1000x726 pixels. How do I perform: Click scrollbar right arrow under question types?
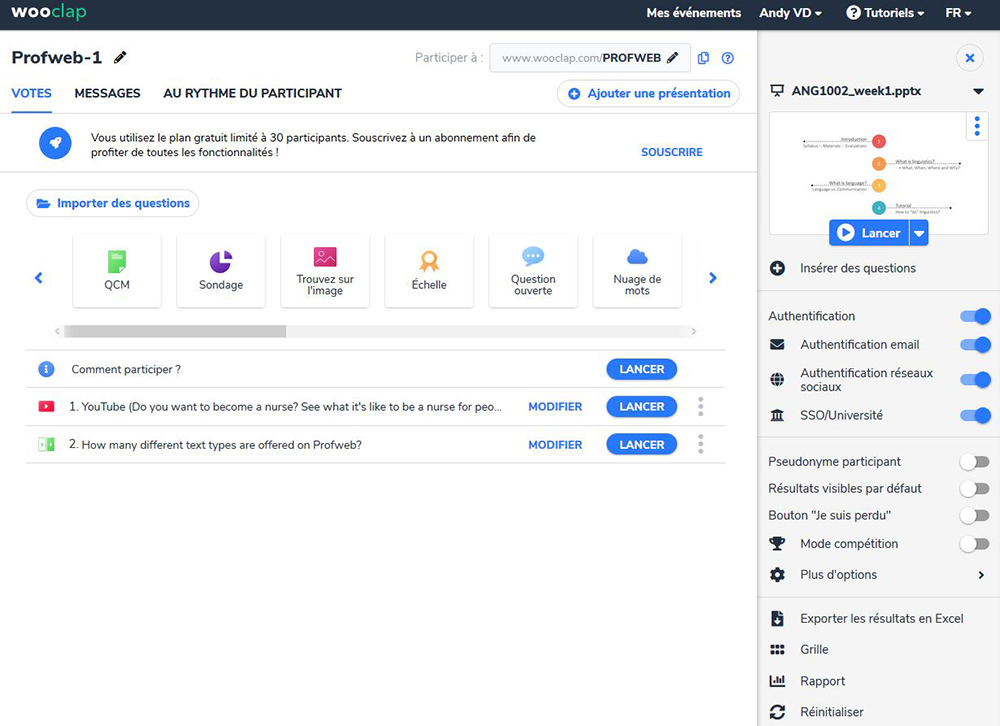point(694,331)
